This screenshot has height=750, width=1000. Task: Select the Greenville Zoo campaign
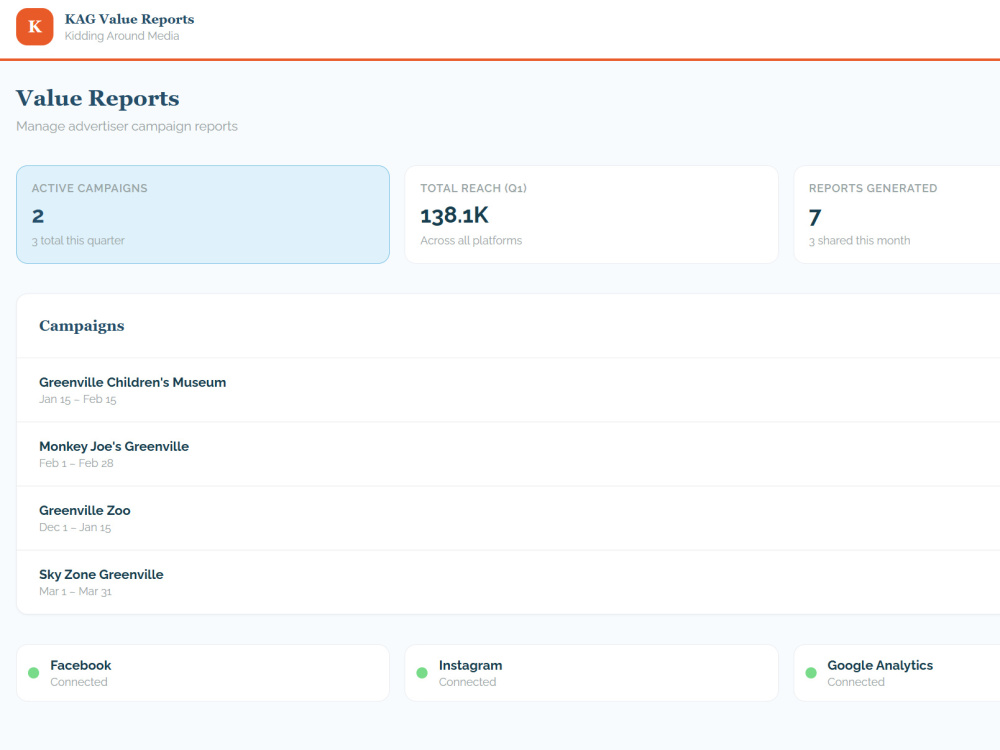508,518
